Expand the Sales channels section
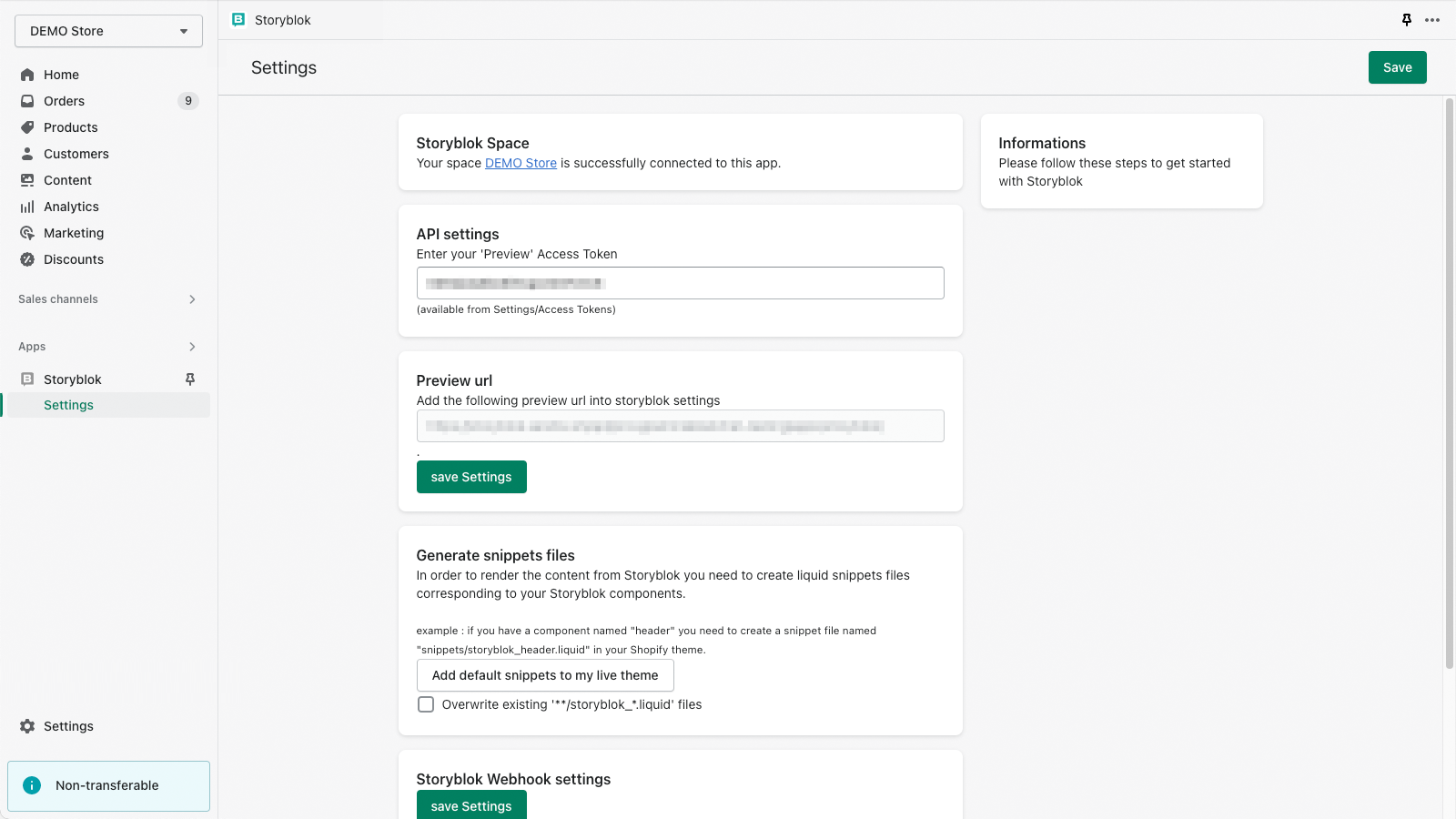The height and width of the screenshot is (819, 1456). (x=192, y=299)
